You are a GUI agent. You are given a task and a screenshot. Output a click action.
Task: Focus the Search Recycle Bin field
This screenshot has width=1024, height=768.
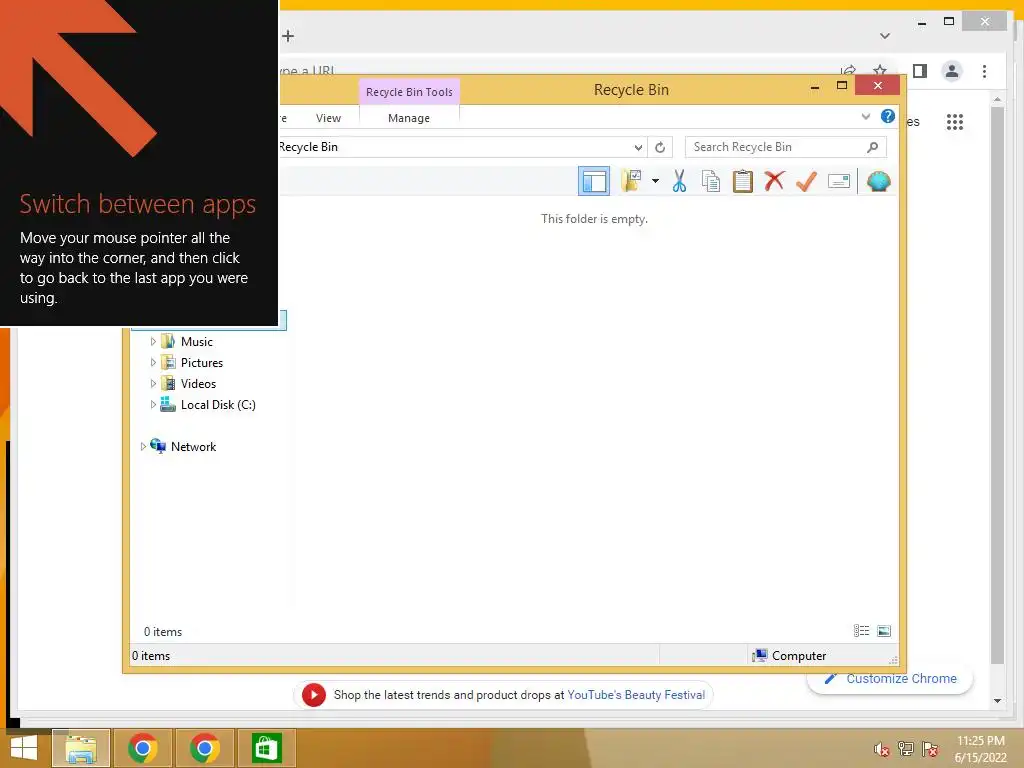786,147
